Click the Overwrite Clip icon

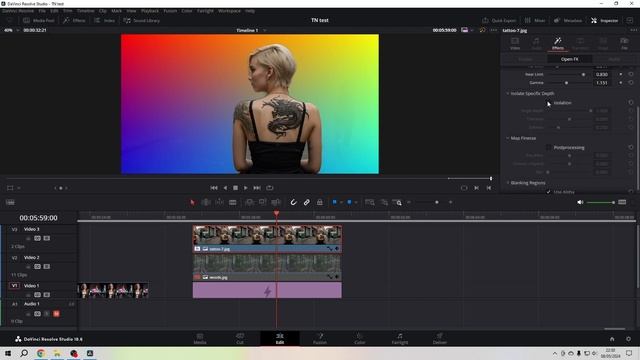click(x=262, y=202)
